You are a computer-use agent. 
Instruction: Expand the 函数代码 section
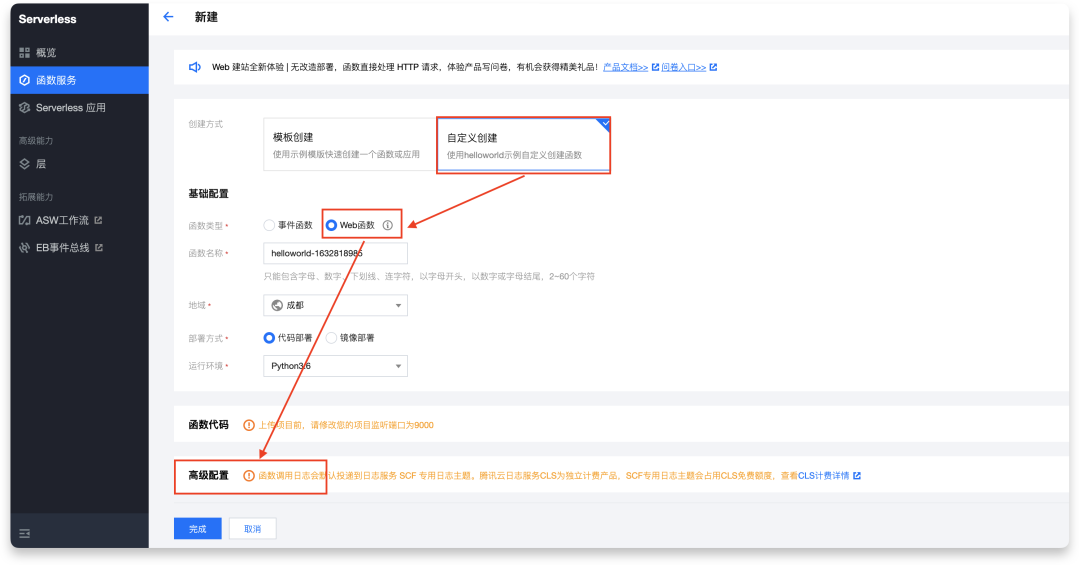(x=209, y=425)
